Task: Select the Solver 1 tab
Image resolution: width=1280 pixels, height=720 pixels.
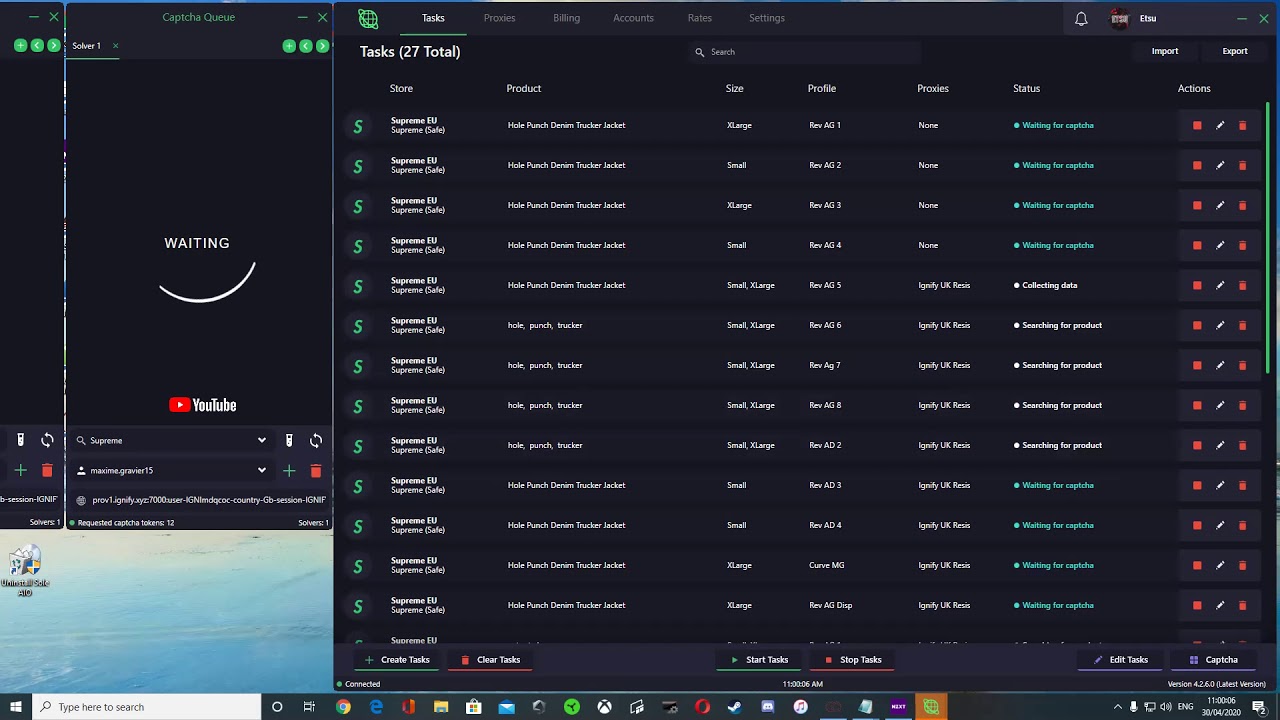Action: (86, 46)
